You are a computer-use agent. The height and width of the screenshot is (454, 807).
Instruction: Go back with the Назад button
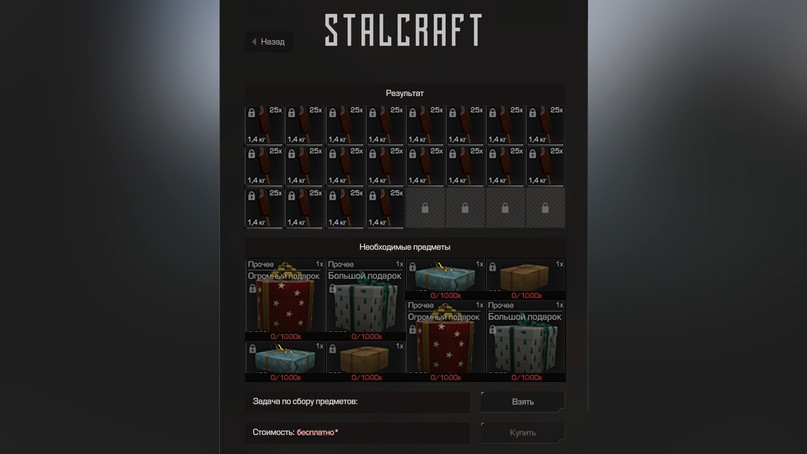click(268, 42)
